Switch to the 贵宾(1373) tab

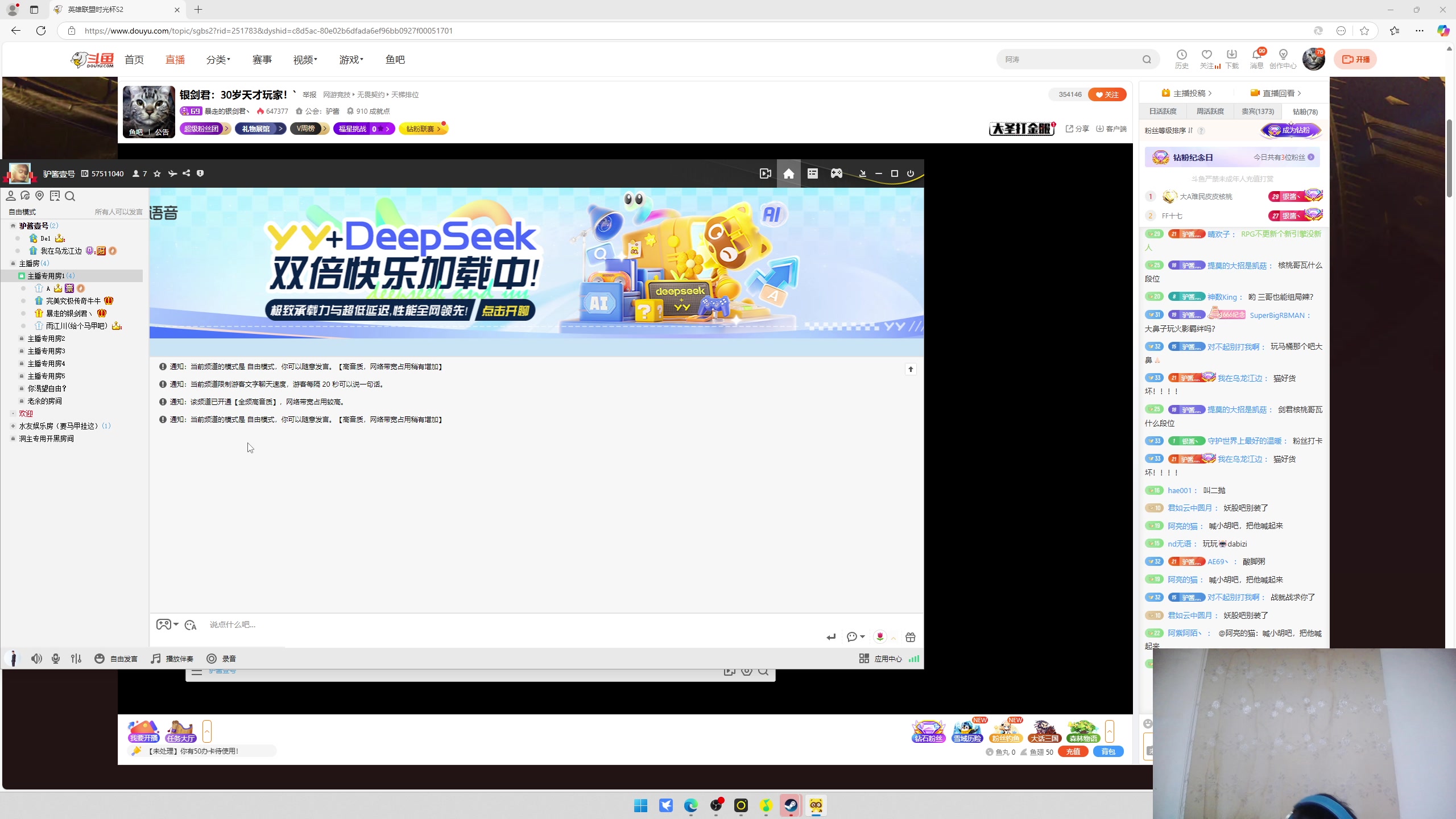[1258, 111]
